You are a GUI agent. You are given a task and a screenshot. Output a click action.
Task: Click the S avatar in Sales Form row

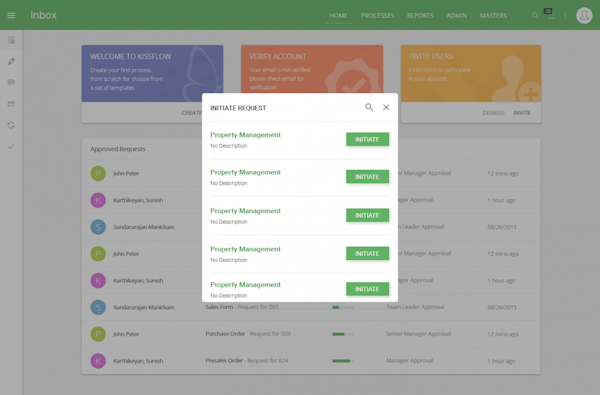[x=98, y=307]
